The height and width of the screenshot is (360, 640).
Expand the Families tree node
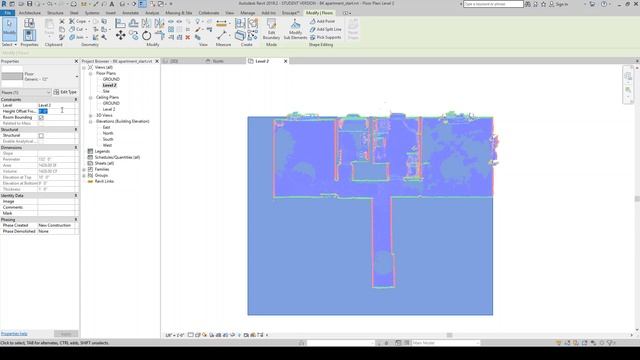point(84,169)
